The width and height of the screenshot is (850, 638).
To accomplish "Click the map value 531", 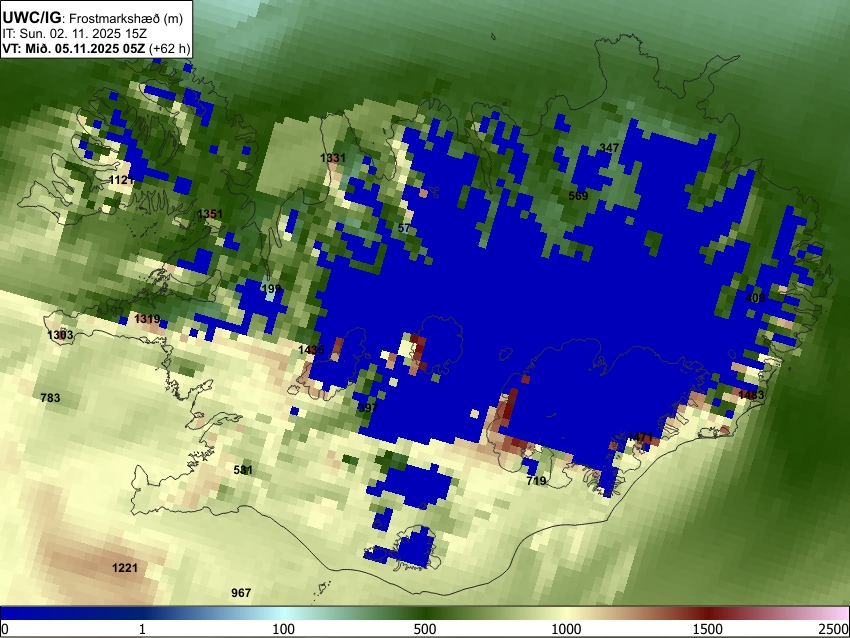I will 243,470.
